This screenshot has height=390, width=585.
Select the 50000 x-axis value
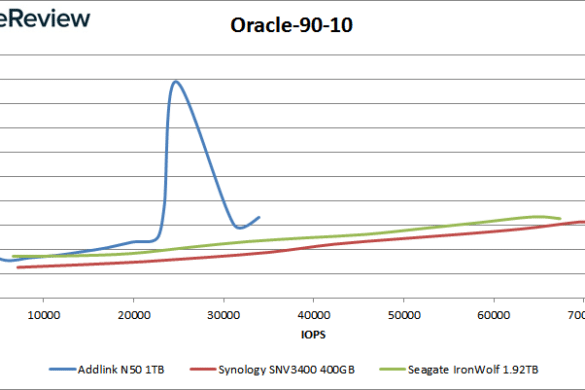[404, 315]
